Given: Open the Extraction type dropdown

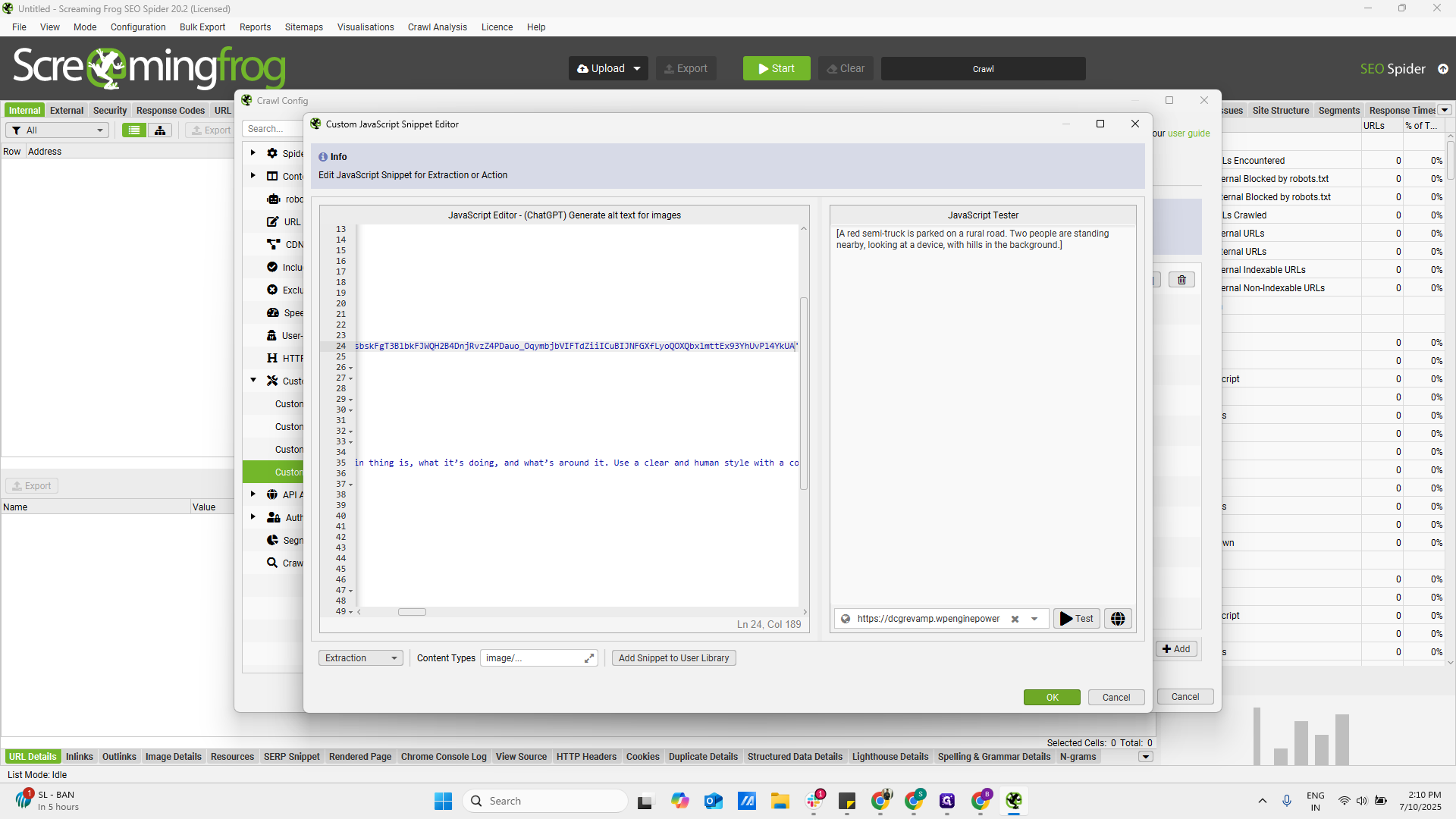Looking at the screenshot, I should [361, 658].
